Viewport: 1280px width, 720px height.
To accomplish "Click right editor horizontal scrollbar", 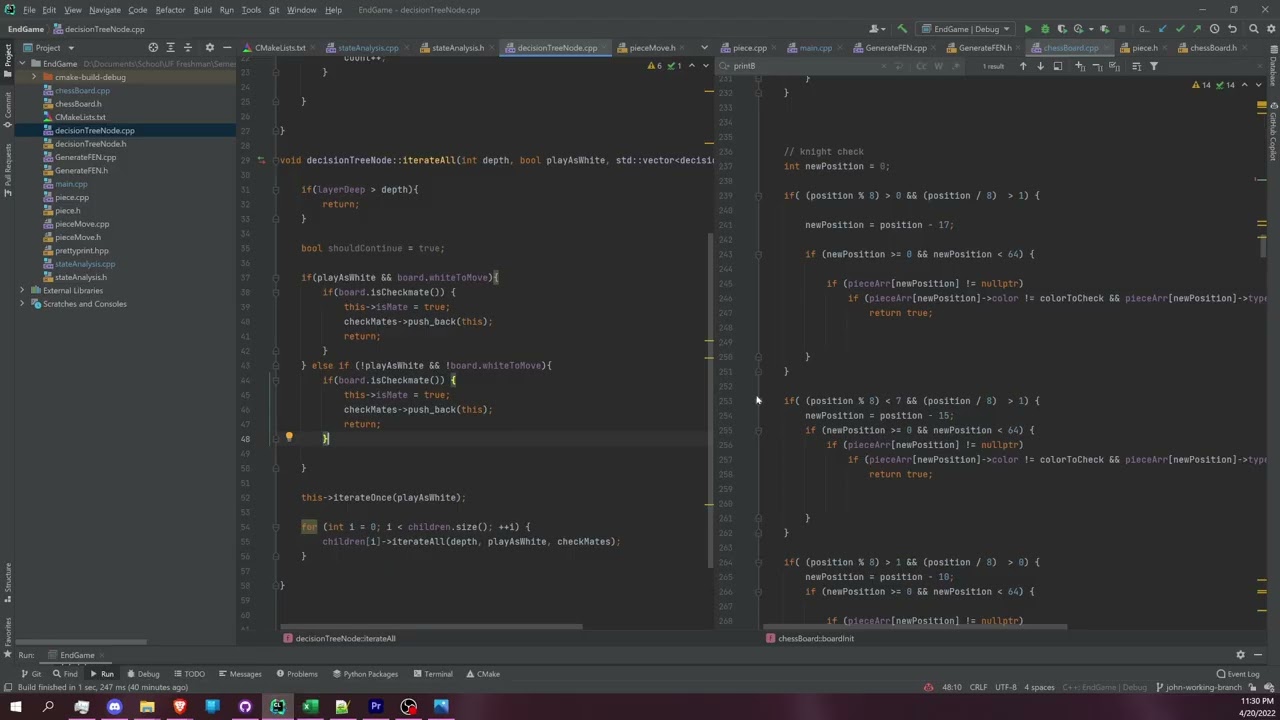I will point(913,627).
